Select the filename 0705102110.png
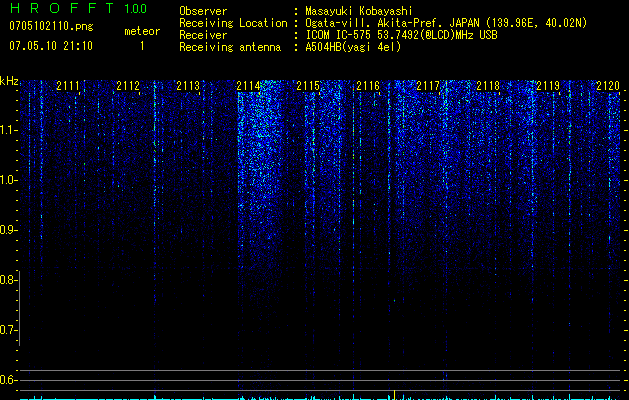Screen dimensions: 629x400 (x=51, y=26)
